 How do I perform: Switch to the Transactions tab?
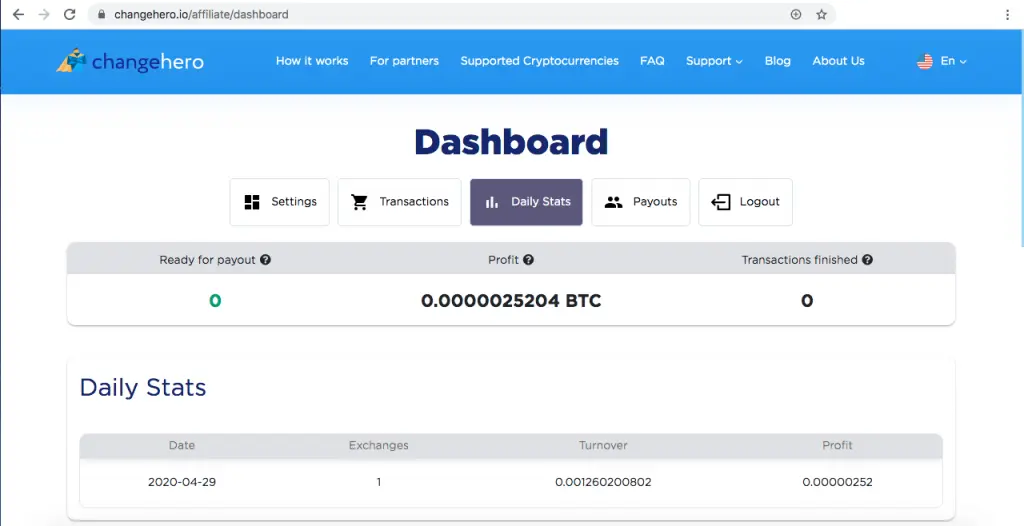400,202
